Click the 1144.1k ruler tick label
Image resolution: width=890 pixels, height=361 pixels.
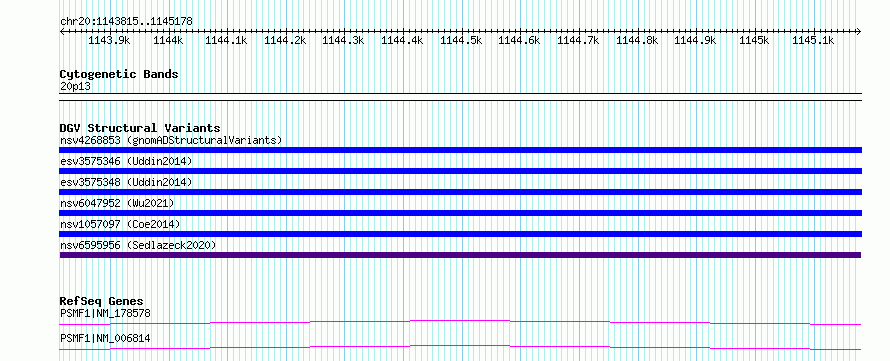pos(226,40)
